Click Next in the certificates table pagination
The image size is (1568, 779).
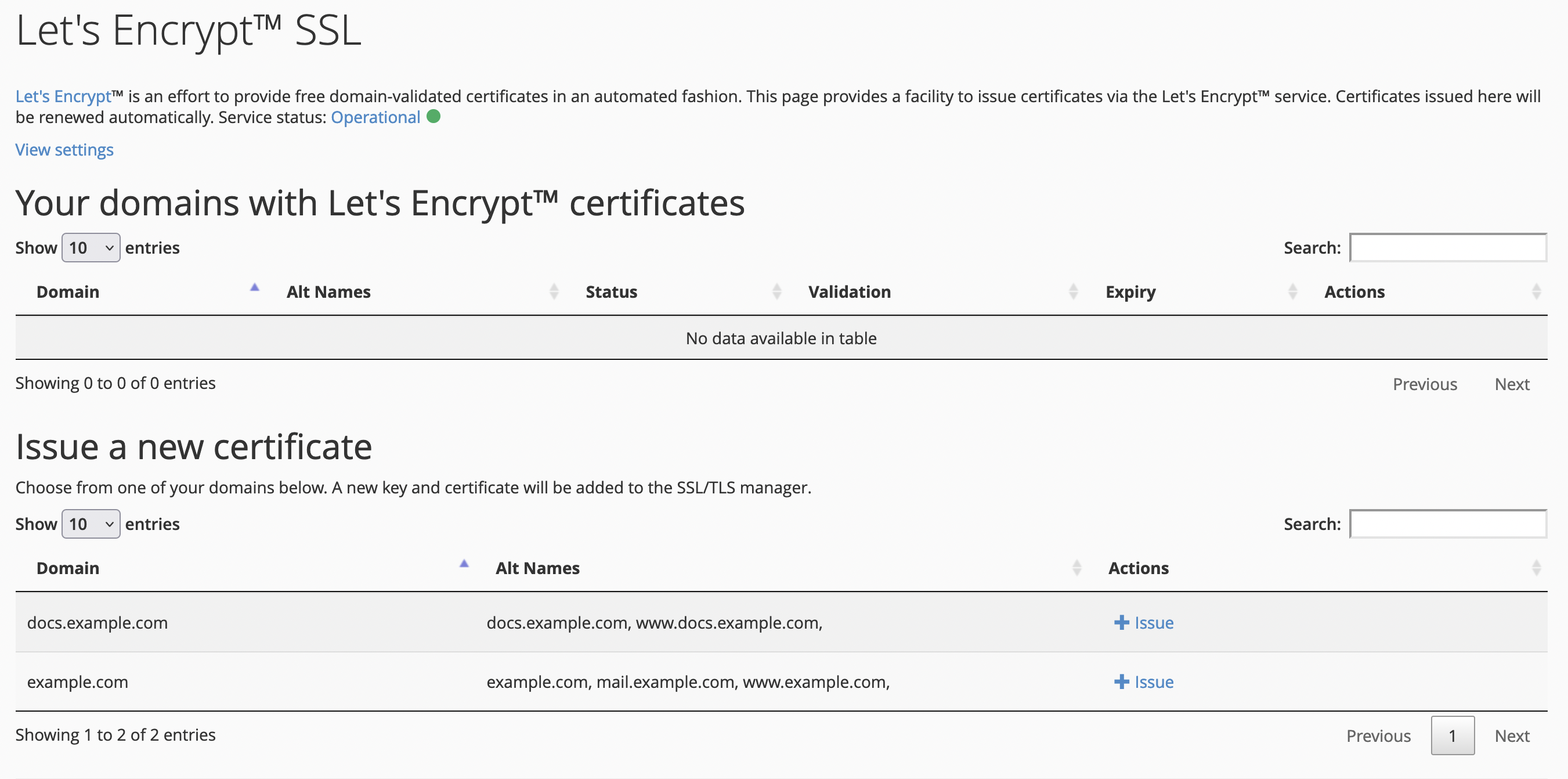pyautogui.click(x=1512, y=384)
